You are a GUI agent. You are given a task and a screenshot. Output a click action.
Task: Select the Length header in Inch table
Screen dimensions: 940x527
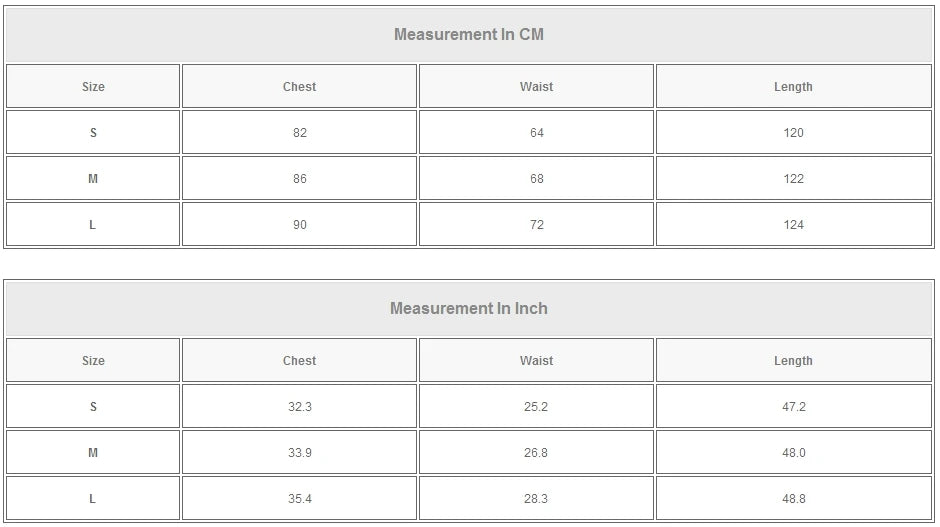point(793,361)
